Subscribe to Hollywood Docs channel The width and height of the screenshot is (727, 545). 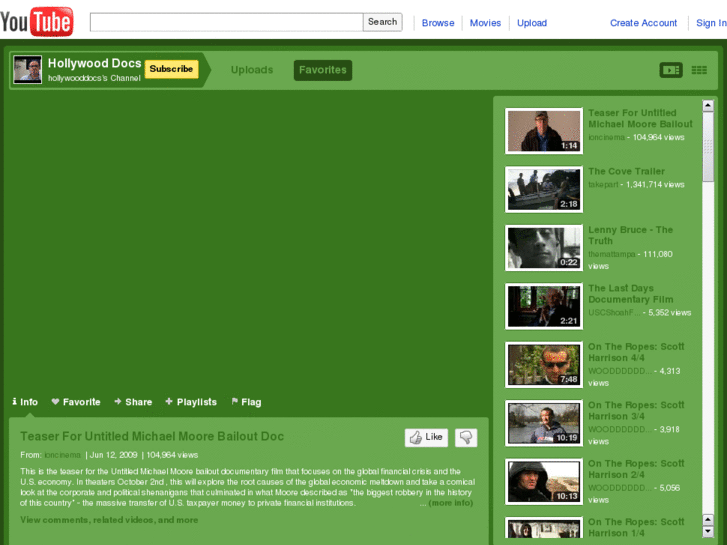click(171, 69)
